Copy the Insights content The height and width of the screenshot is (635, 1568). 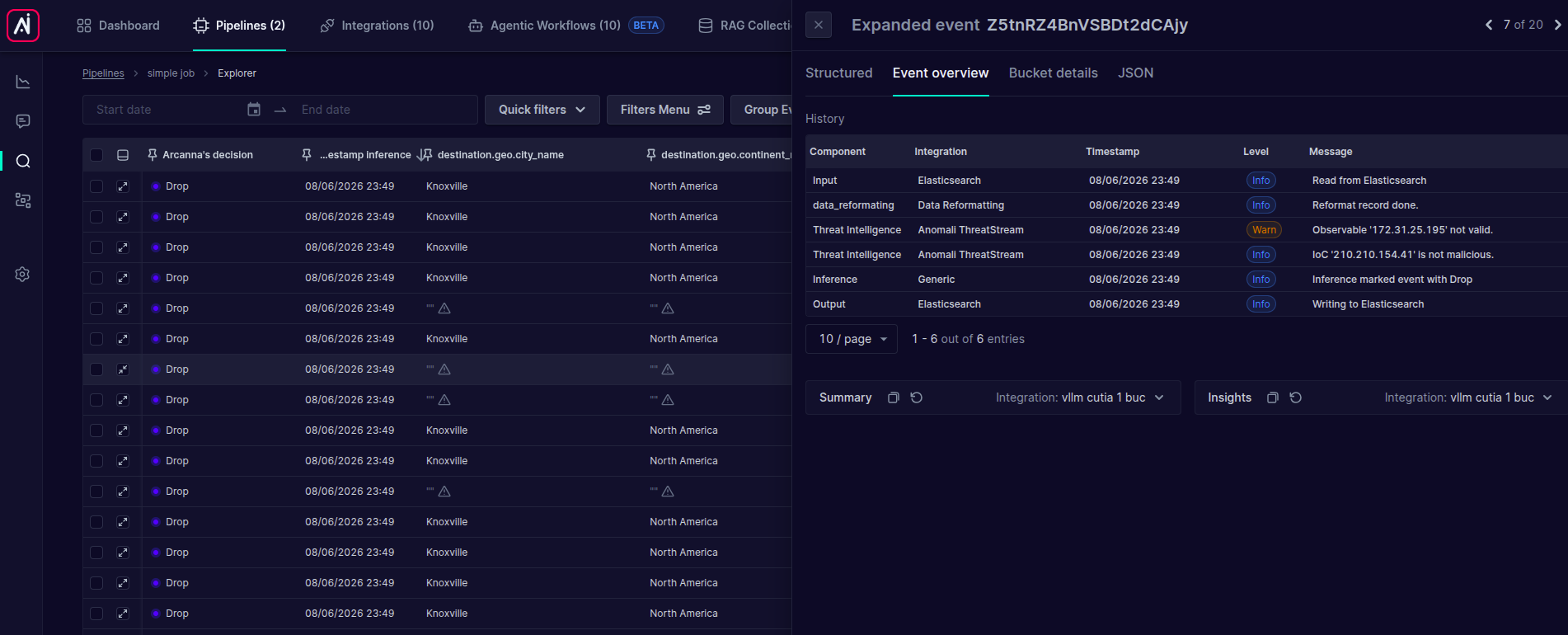pyautogui.click(x=1272, y=397)
